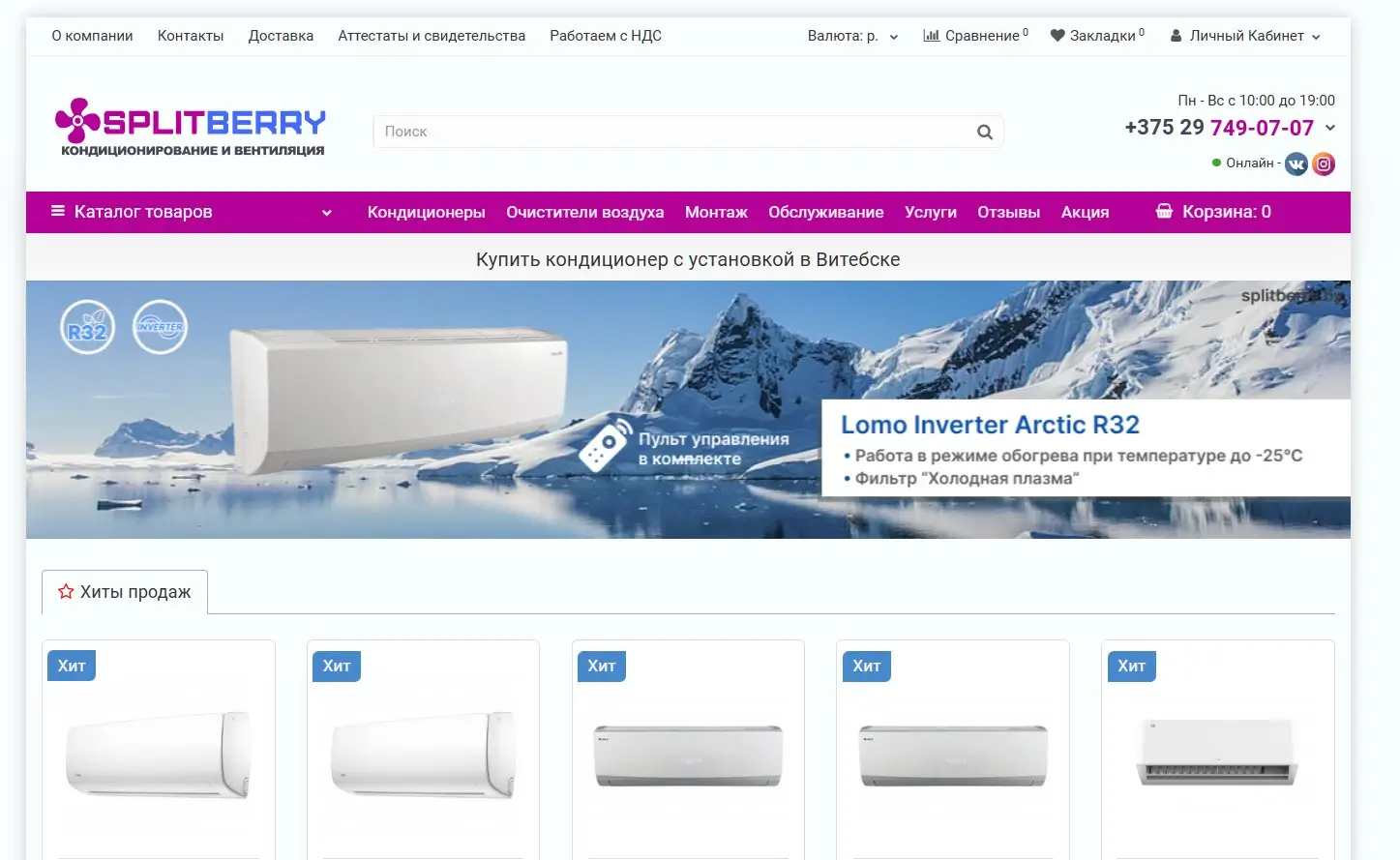Click the search magnifier icon
Screen dimensions: 1400x860
pyautogui.click(x=985, y=133)
